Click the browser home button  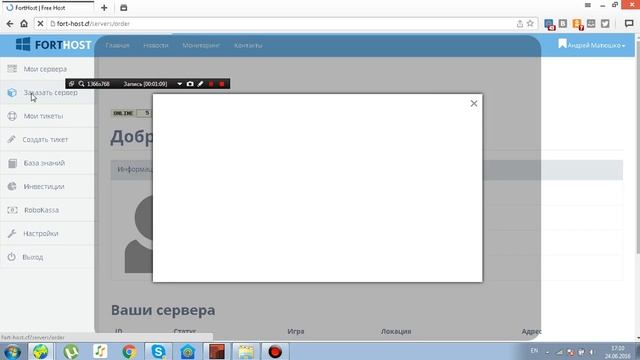(24, 24)
